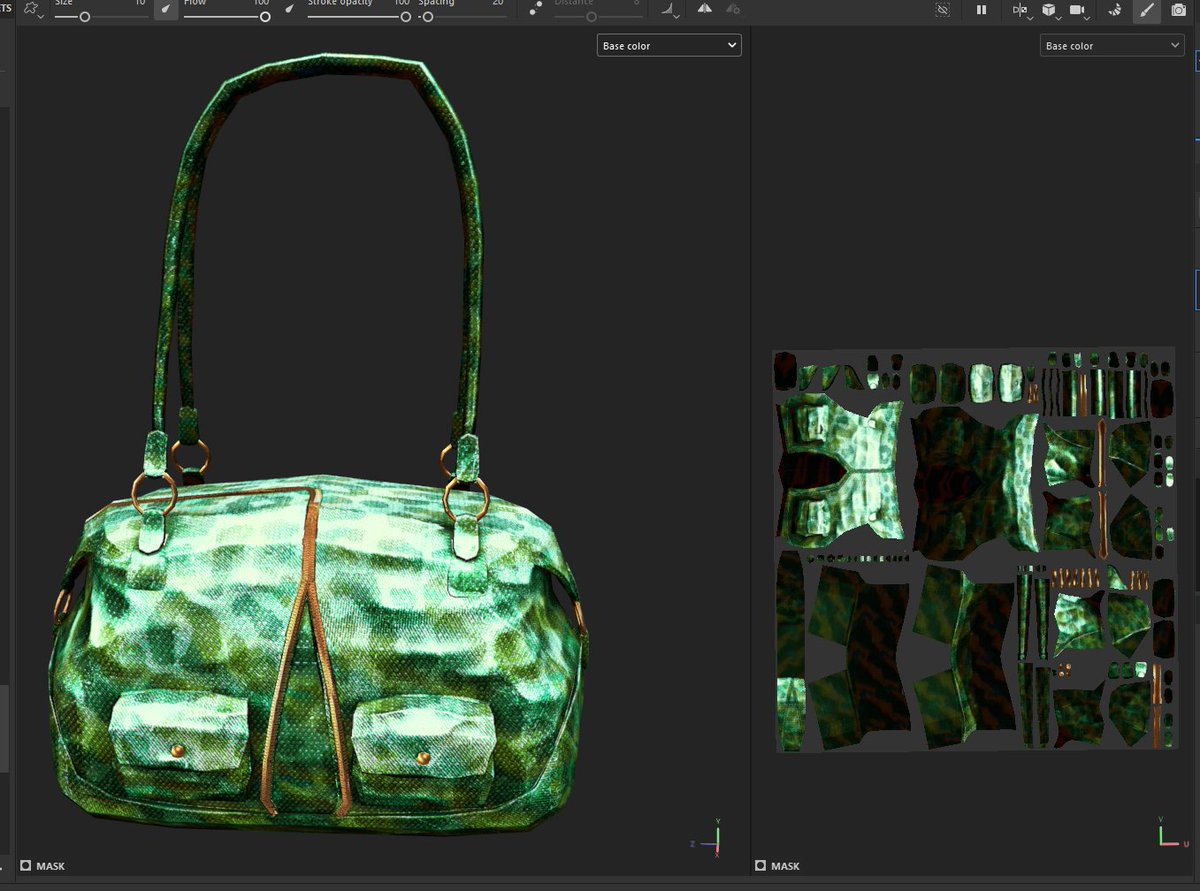Open the camera selection dropdown
Screen dimensions: 1200x891
pyautogui.click(x=1079, y=10)
